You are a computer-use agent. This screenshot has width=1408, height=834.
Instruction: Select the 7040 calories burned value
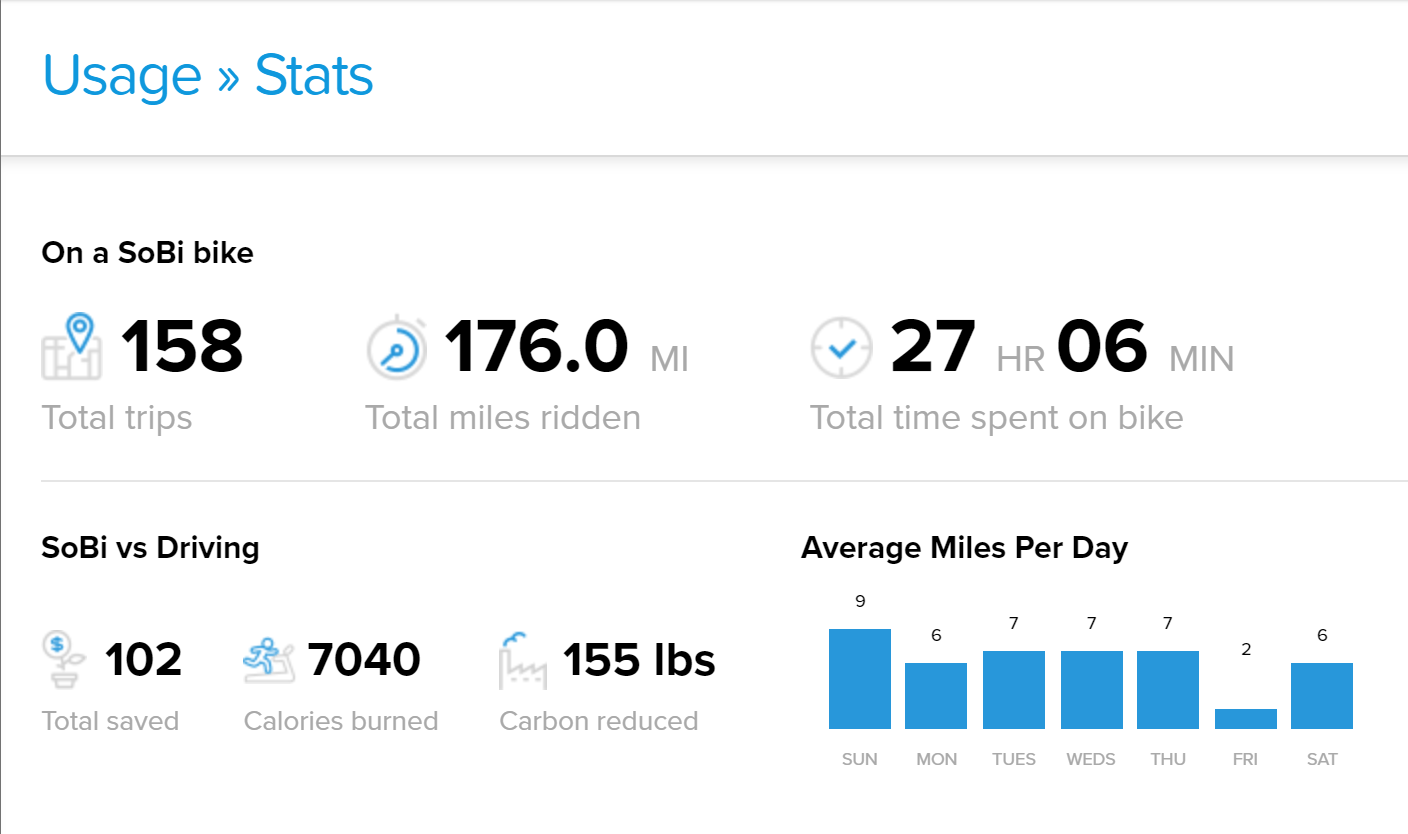[364, 660]
